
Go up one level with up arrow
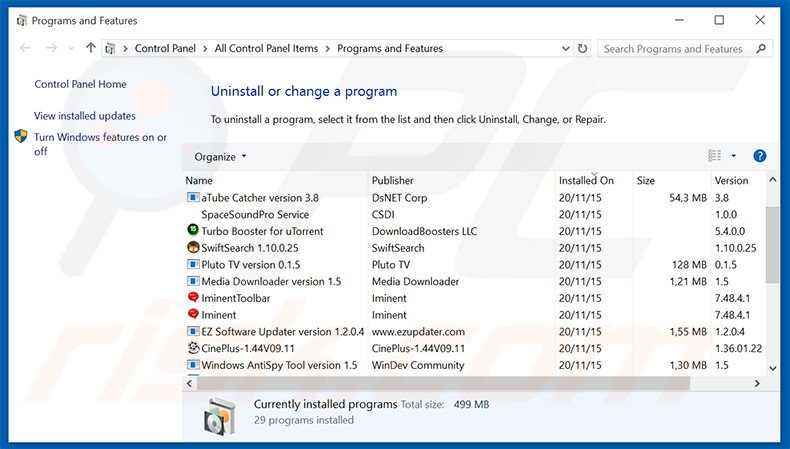pos(91,48)
